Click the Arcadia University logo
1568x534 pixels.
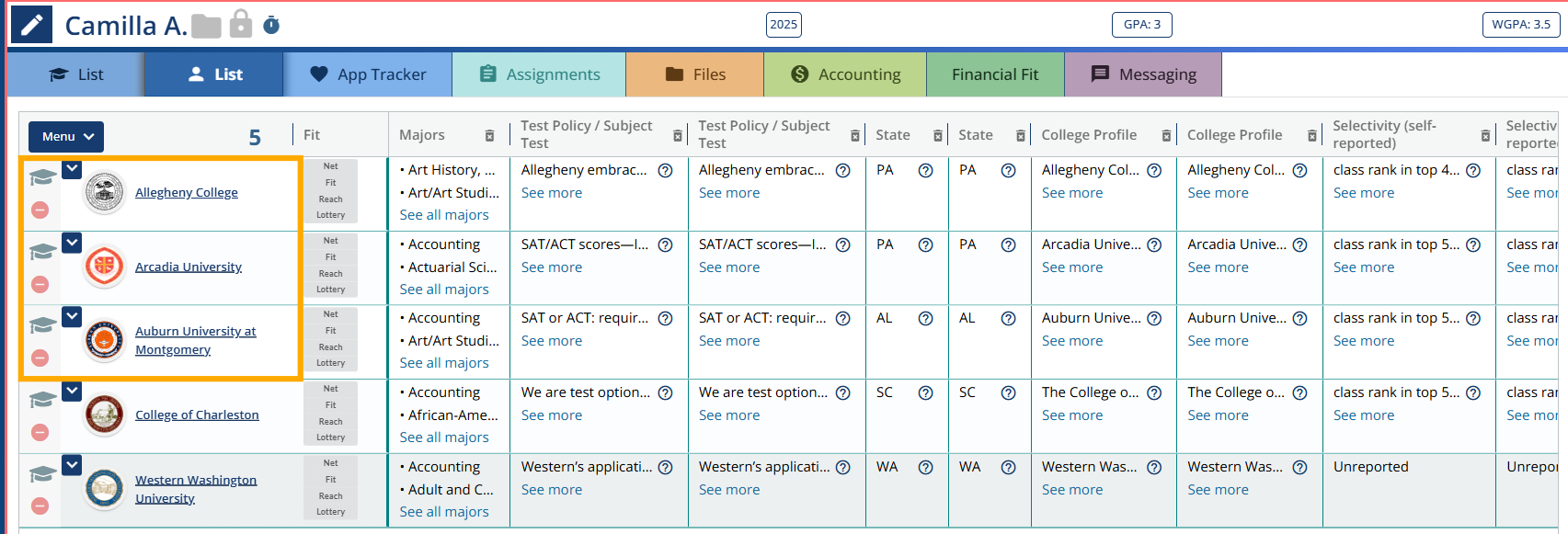104,267
